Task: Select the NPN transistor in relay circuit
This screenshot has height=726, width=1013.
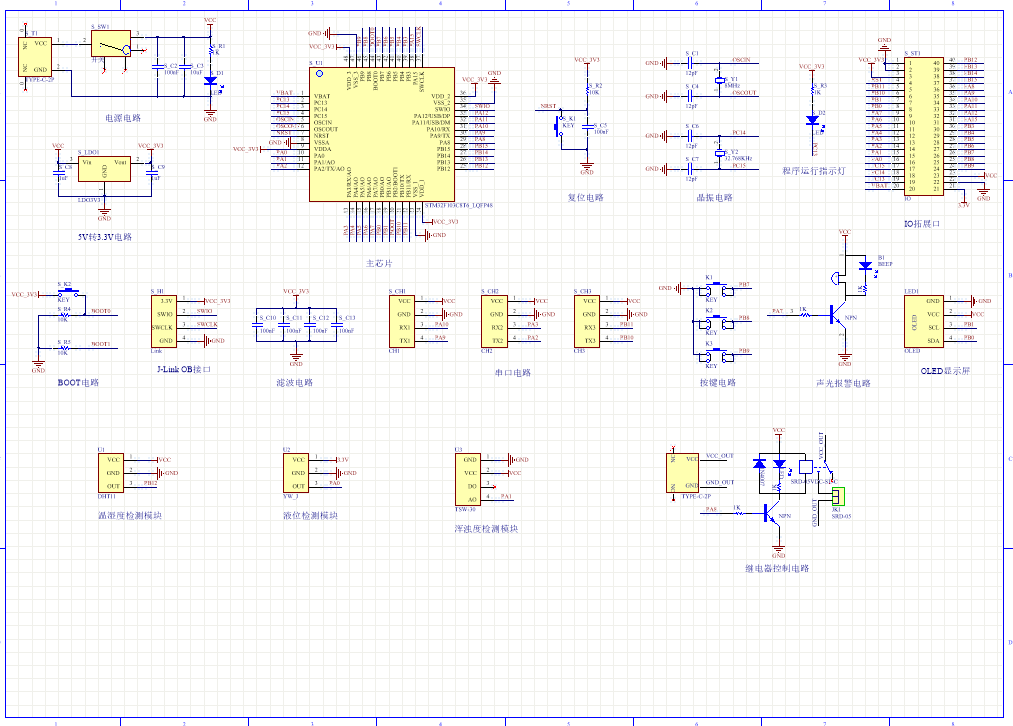Action: [772, 515]
